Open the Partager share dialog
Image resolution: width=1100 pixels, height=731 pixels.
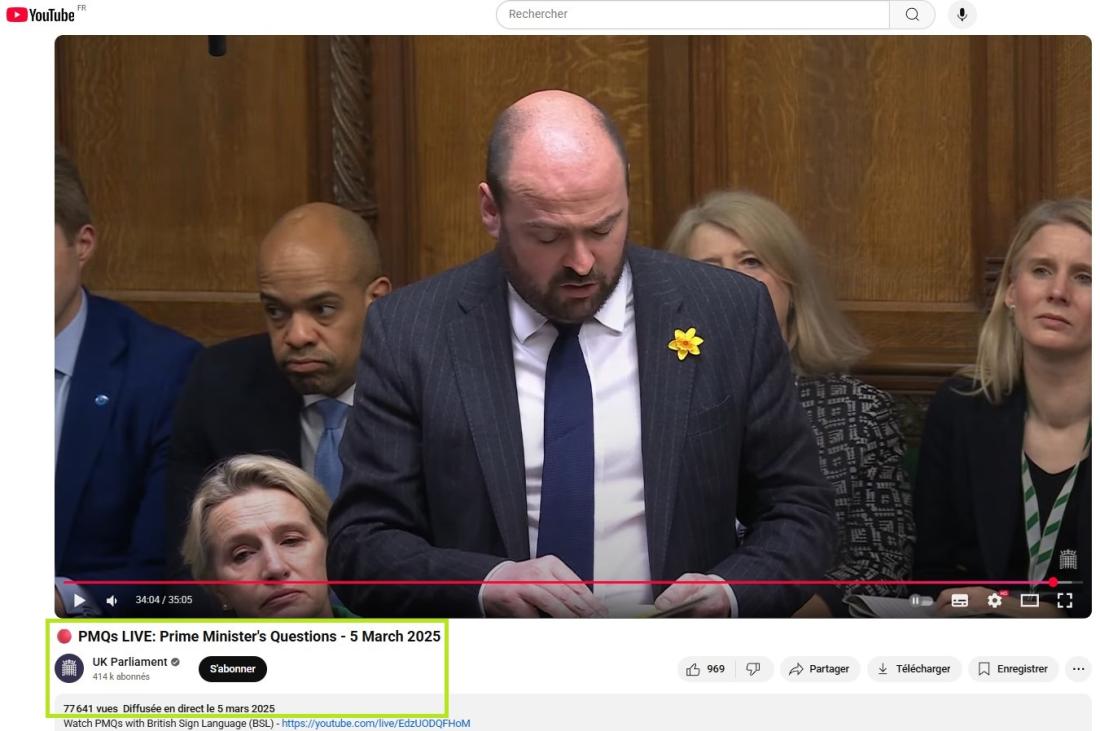pos(820,669)
